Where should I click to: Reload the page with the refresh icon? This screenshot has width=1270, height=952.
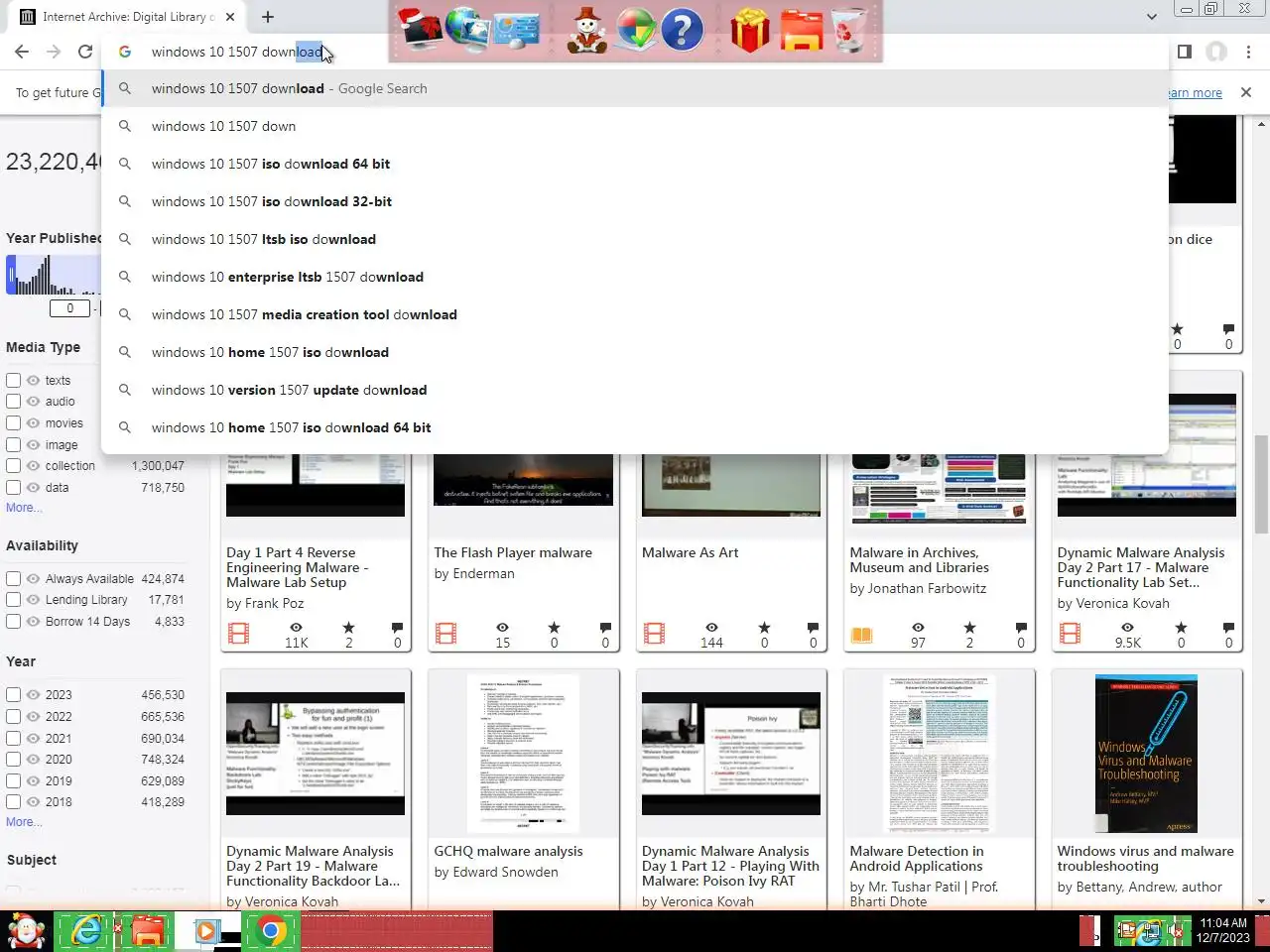[x=85, y=52]
